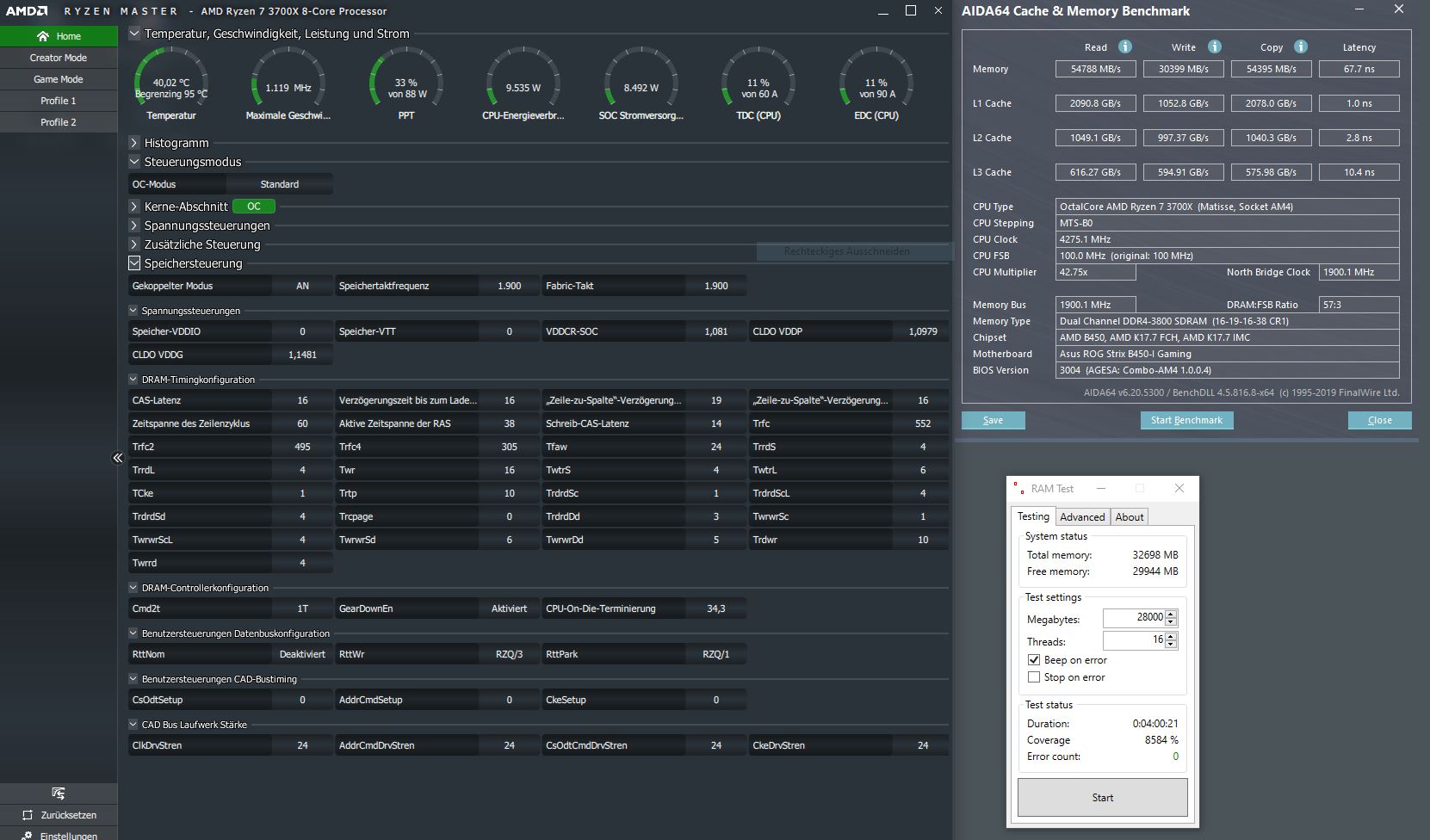Click the Maximale Geschwindigkeit gauge
The height and width of the screenshot is (840, 1430).
(288, 83)
